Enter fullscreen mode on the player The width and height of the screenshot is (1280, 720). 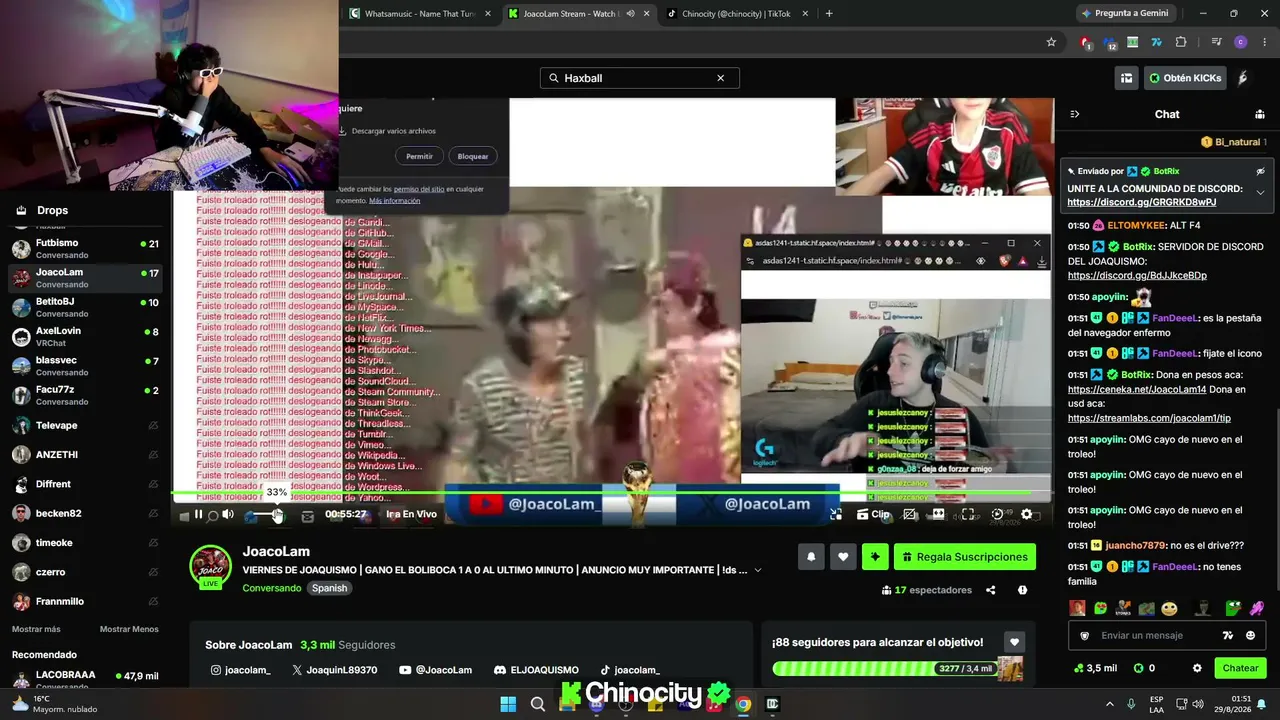[x=967, y=514]
